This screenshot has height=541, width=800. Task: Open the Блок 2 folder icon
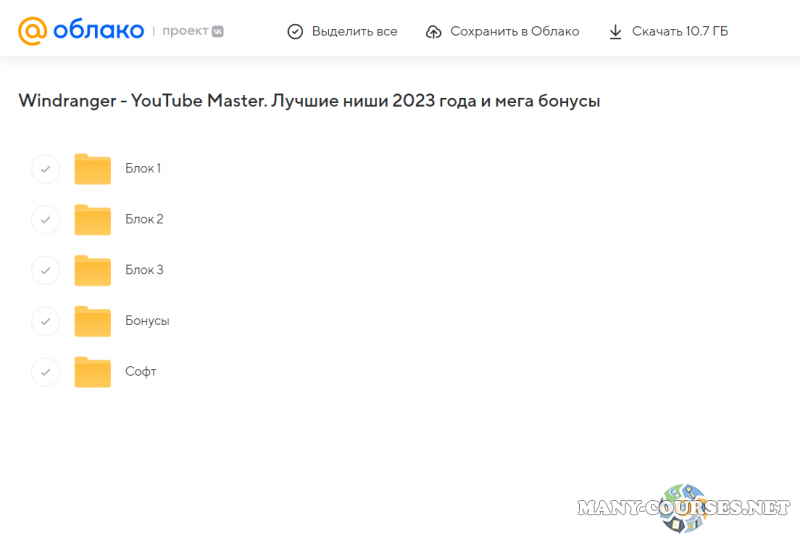[x=93, y=220]
